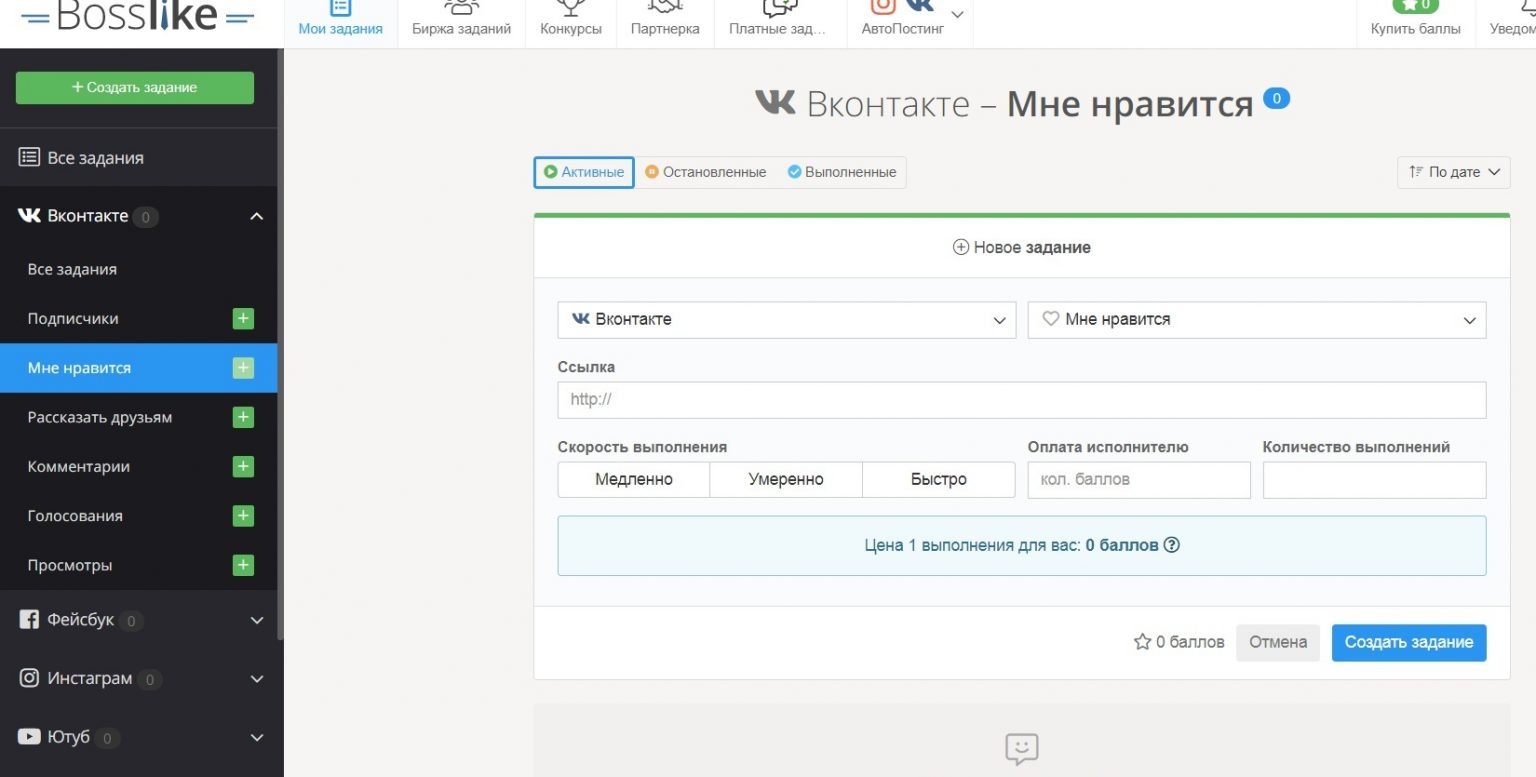Open the По дате sort dropdown

coord(1454,172)
